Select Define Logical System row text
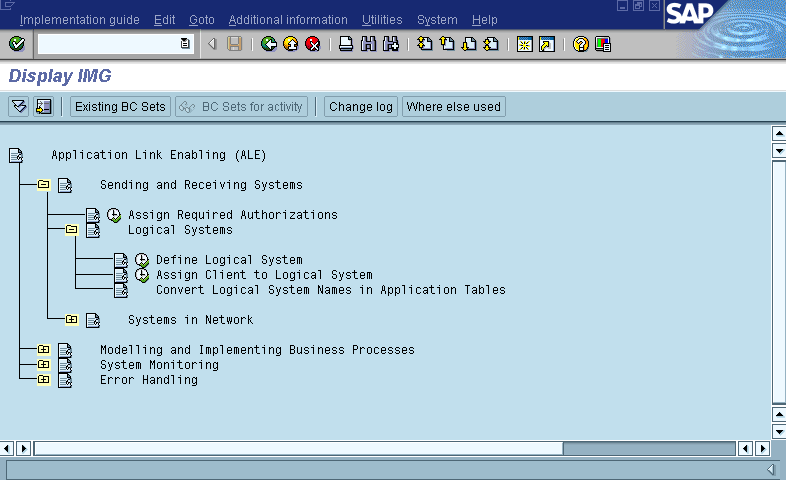The image size is (786, 480). (229, 260)
